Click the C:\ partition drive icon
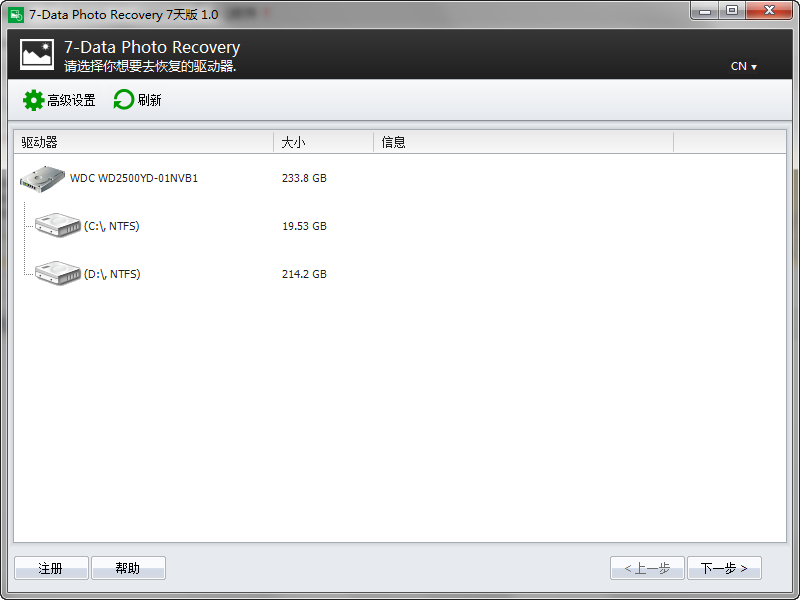Viewport: 800px width, 600px height. point(58,225)
